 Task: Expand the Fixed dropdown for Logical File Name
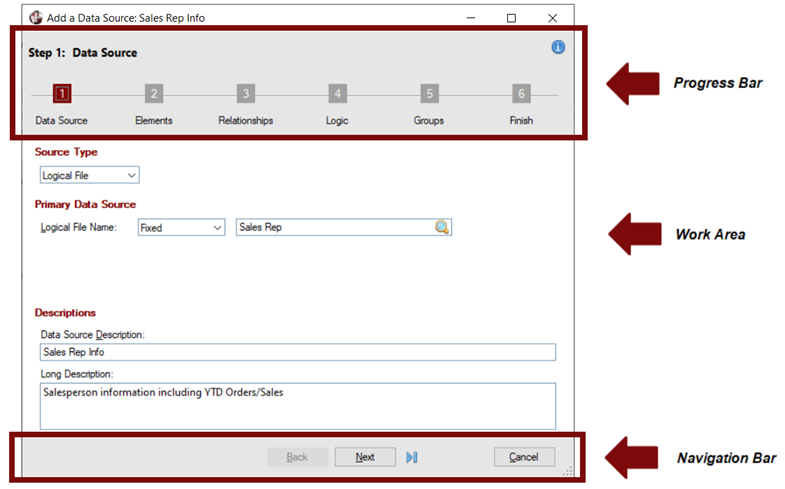(181, 228)
